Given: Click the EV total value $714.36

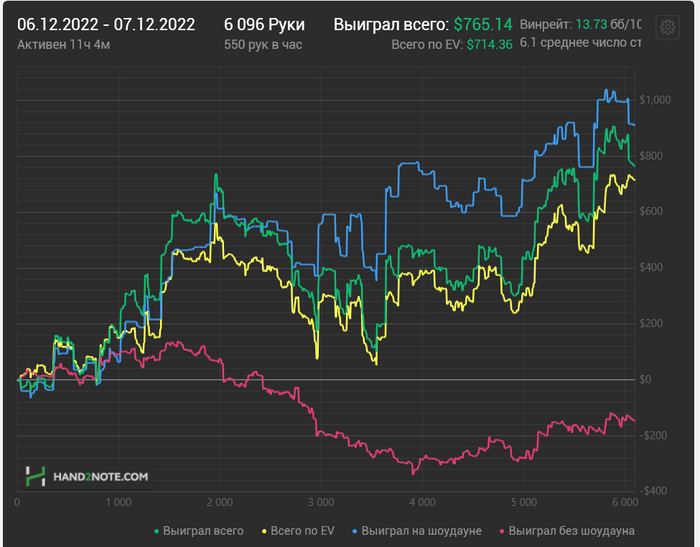Looking at the screenshot, I should click(490, 45).
